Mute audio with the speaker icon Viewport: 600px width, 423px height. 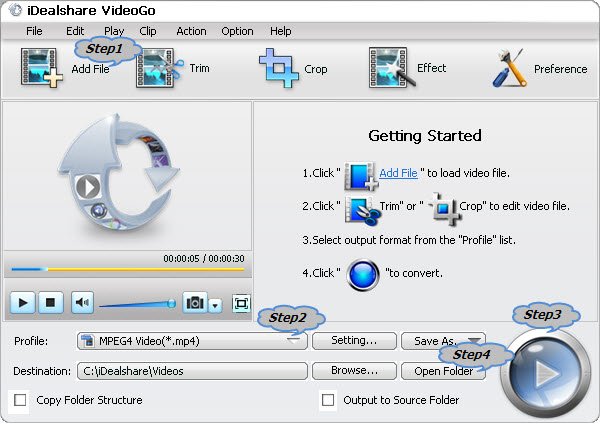click(x=82, y=302)
